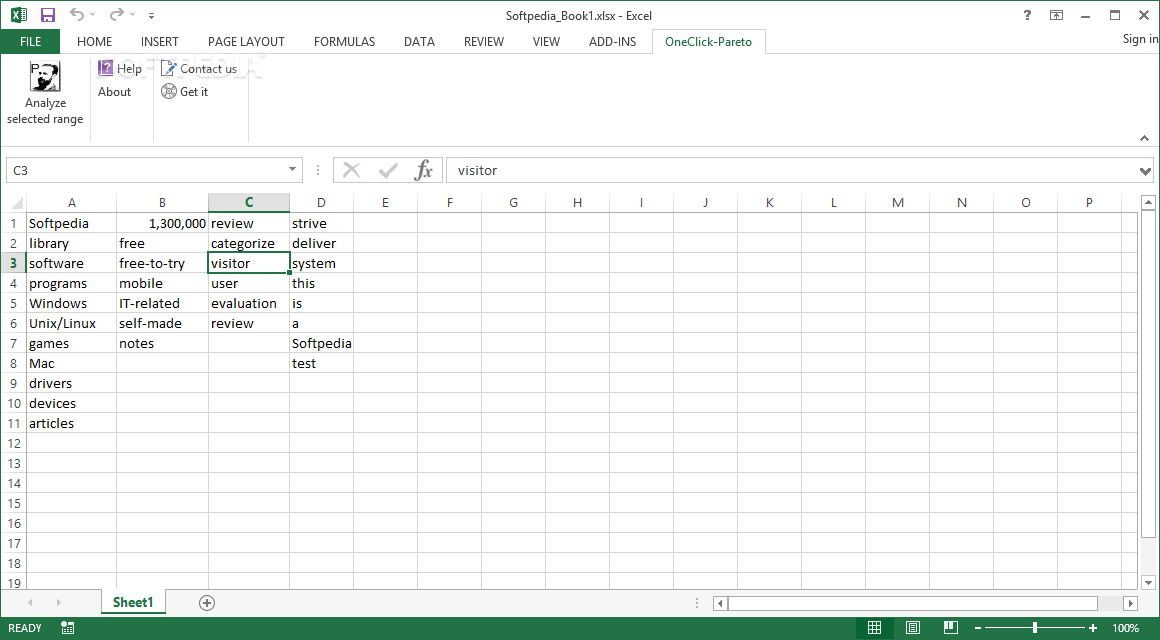Switch to Normal view in status bar
Viewport: 1160px width, 640px height.
click(x=874, y=628)
